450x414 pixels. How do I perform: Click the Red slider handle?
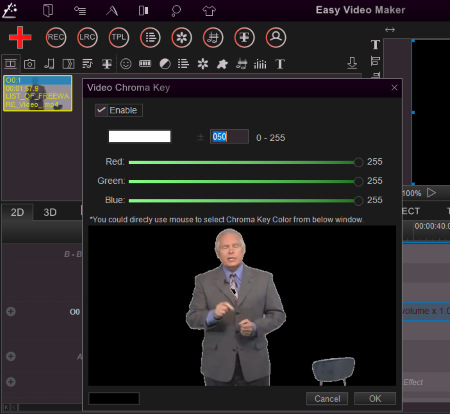click(358, 162)
